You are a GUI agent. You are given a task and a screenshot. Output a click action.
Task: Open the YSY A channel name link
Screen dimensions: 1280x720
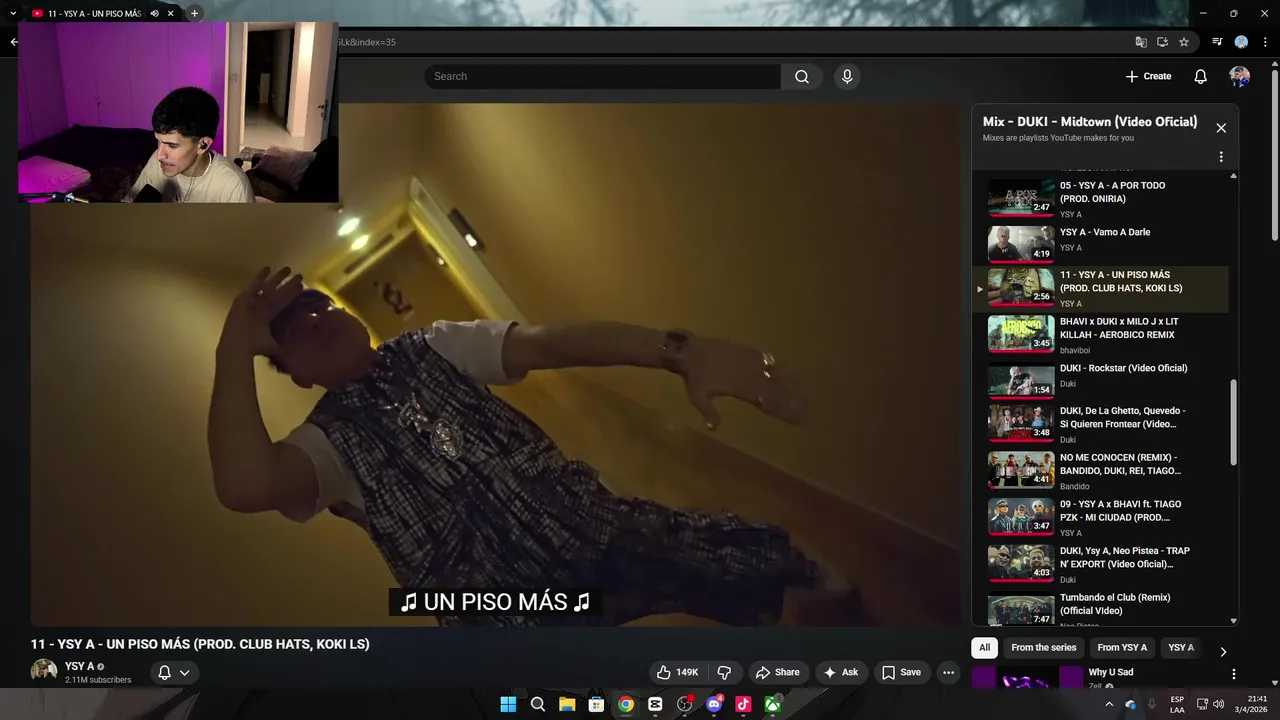[x=80, y=666]
